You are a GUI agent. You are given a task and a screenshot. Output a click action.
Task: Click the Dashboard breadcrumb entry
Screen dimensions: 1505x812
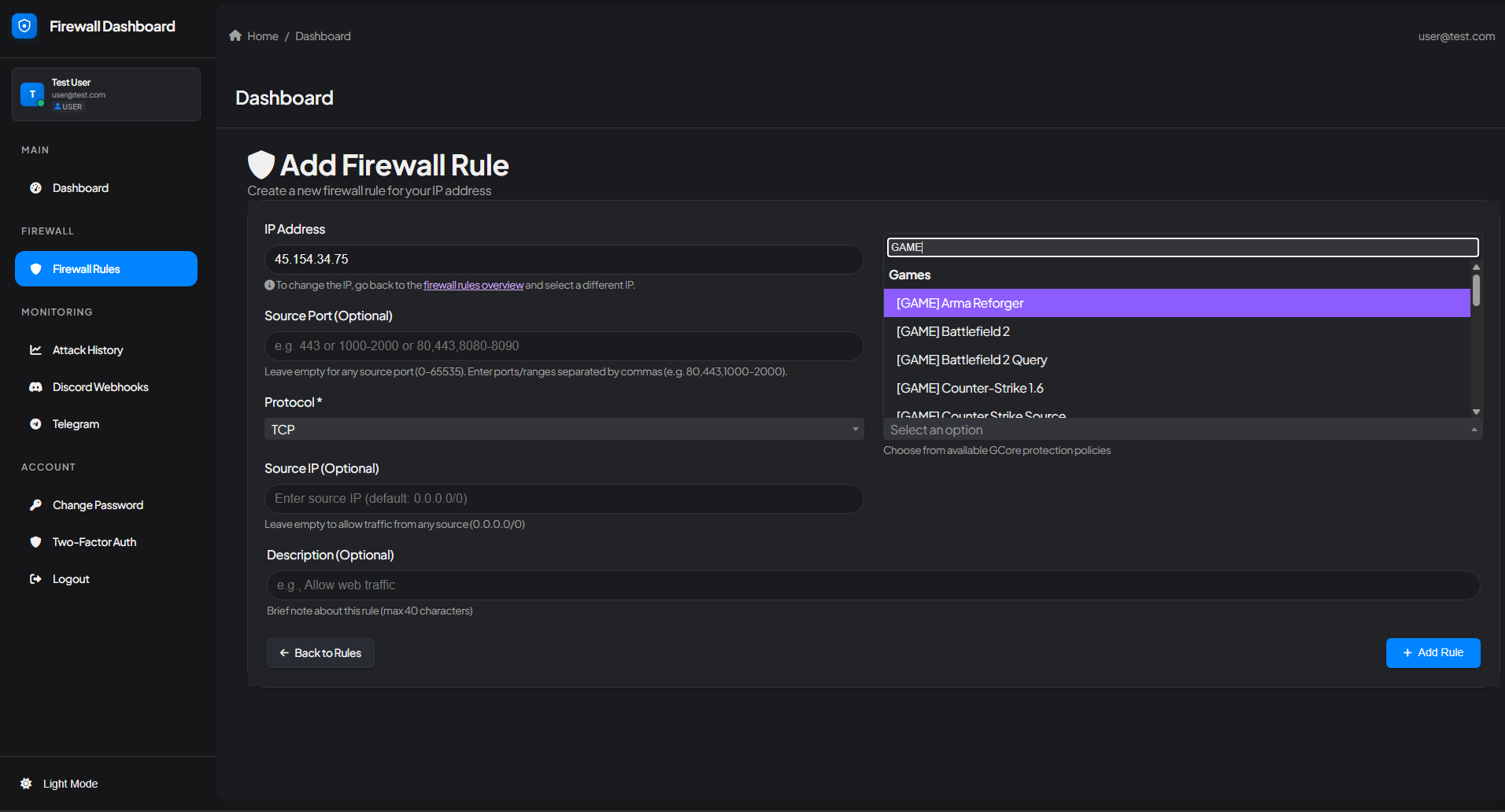[323, 35]
